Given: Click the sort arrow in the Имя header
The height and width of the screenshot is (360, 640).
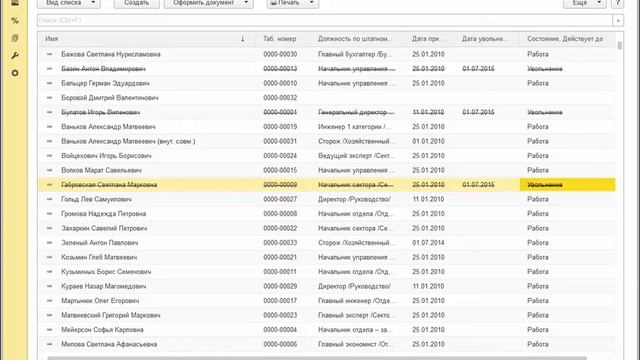Looking at the screenshot, I should (242, 39).
